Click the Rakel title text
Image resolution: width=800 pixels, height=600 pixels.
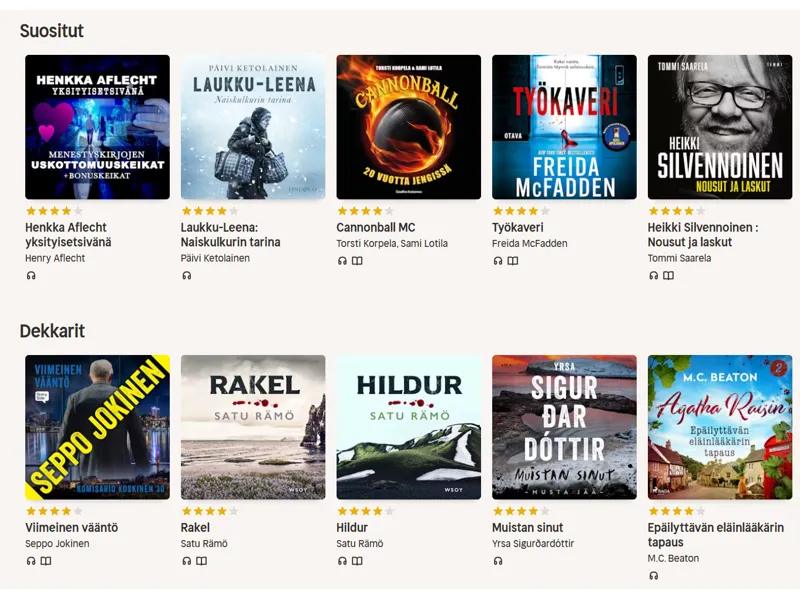coord(195,528)
